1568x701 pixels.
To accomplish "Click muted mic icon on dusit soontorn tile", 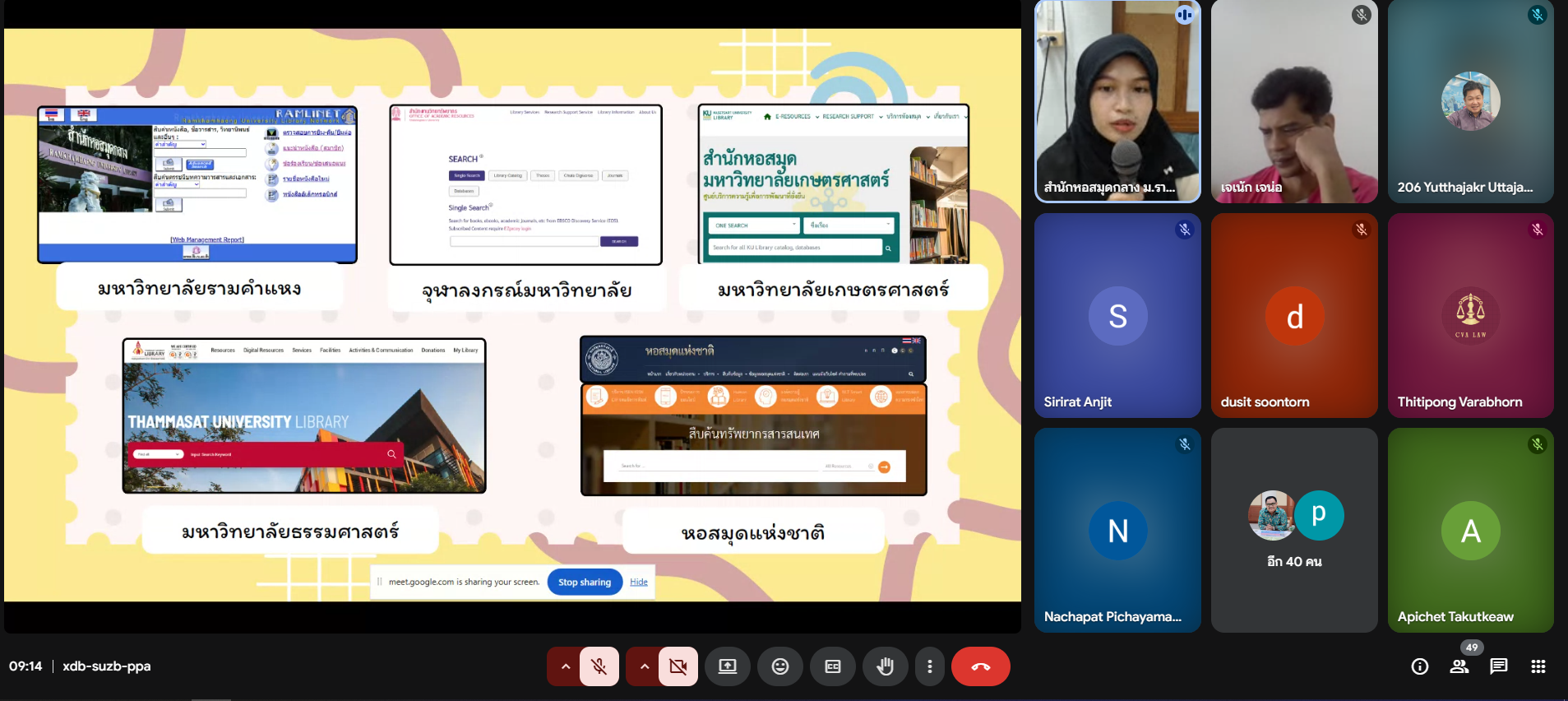I will (1362, 230).
